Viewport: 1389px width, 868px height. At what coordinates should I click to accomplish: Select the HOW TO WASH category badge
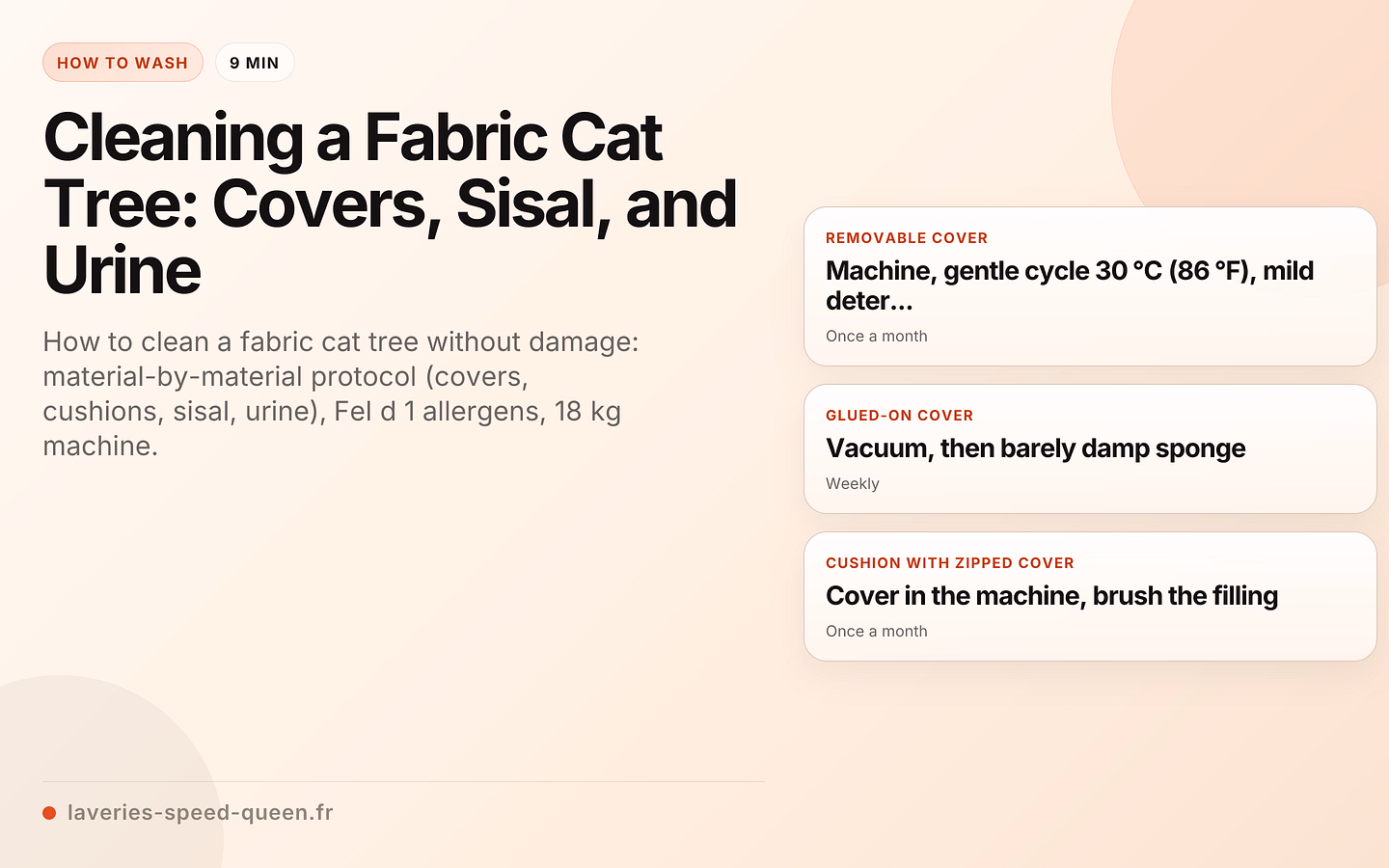tap(123, 63)
